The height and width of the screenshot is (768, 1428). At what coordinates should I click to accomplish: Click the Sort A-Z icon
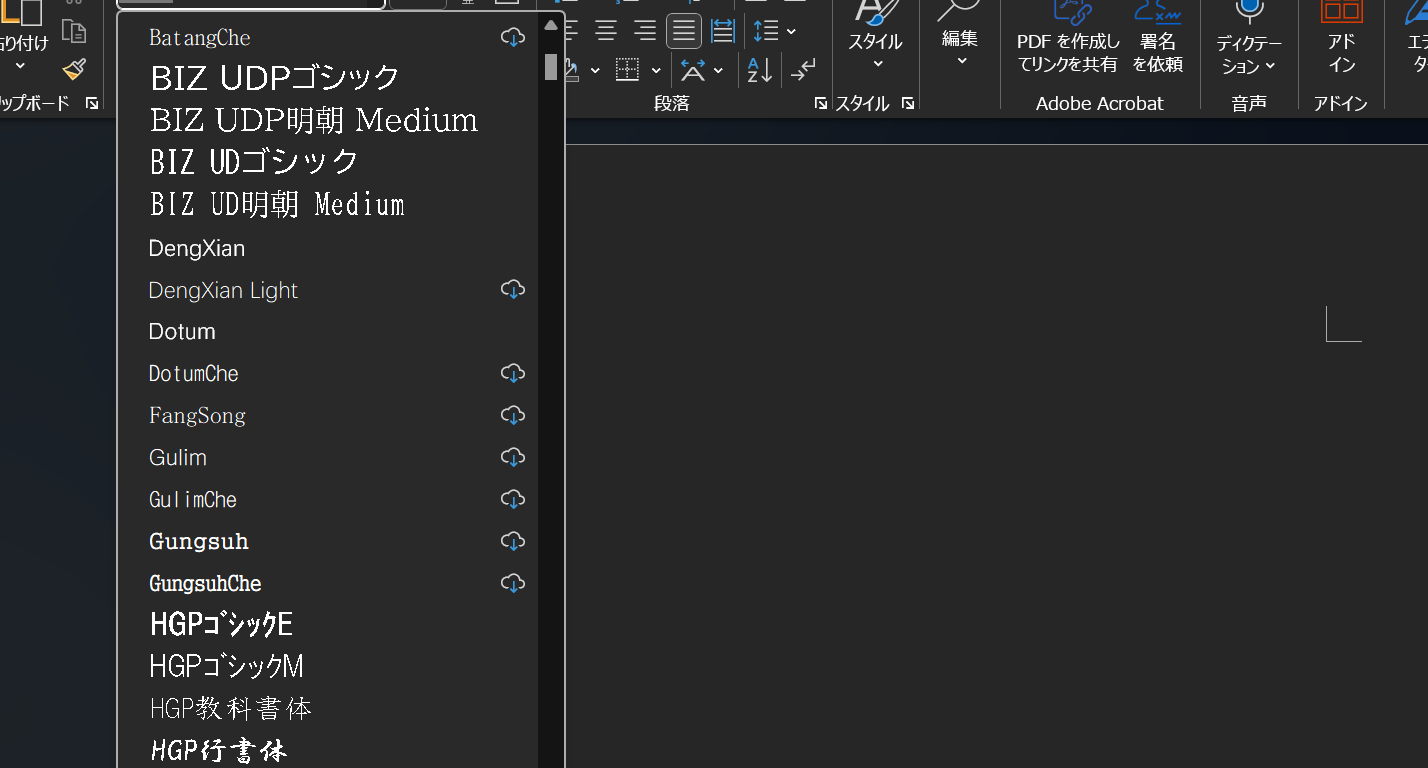(760, 70)
